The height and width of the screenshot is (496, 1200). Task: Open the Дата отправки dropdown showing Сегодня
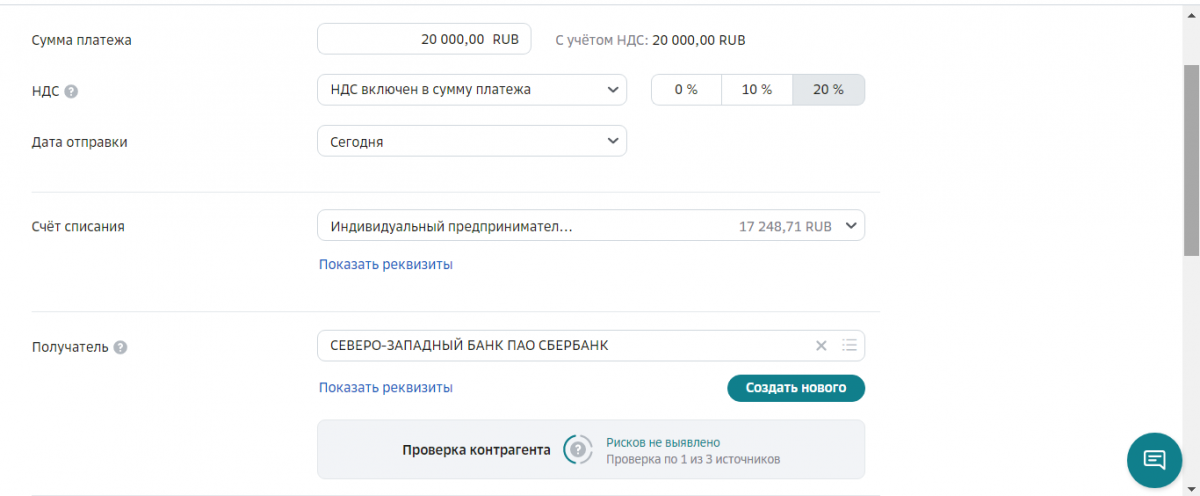472,141
